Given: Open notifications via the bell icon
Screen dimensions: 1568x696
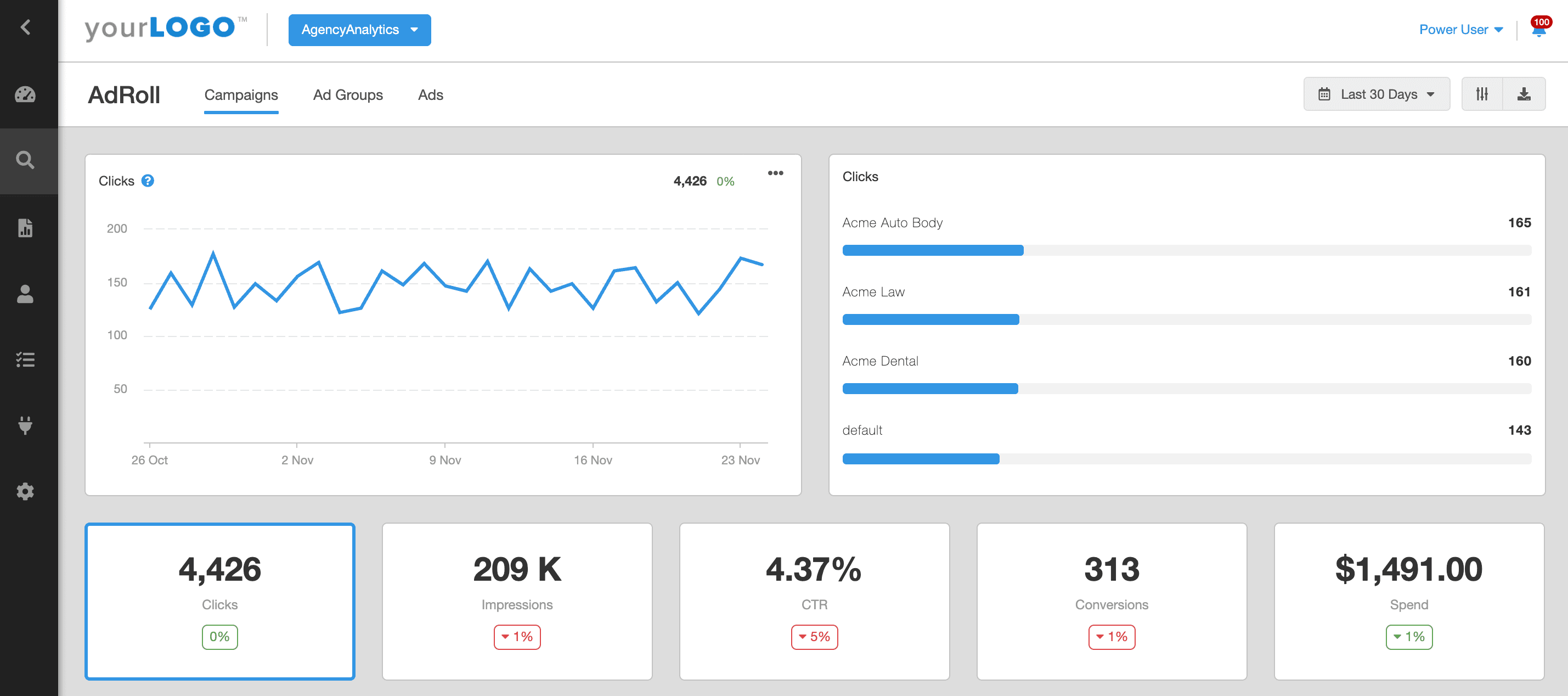Looking at the screenshot, I should (x=1539, y=32).
